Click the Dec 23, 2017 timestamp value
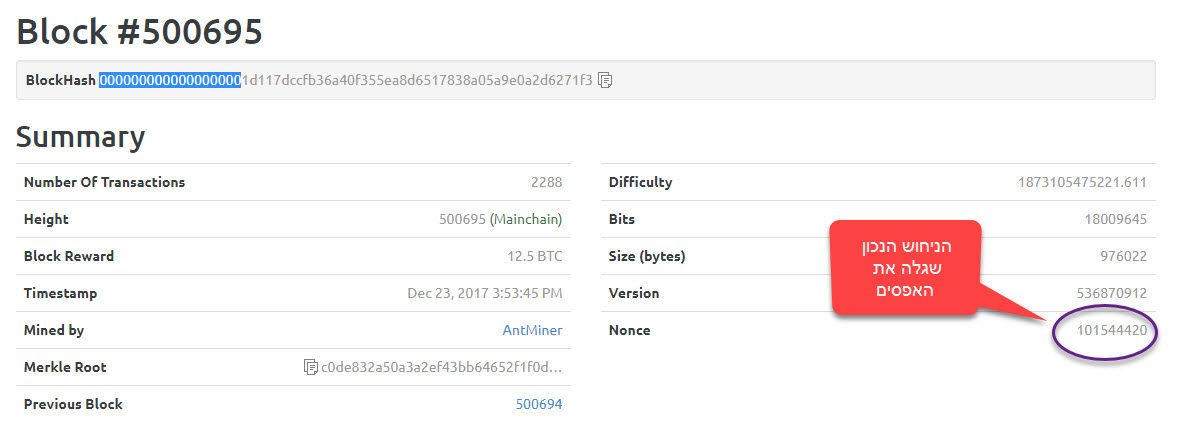This screenshot has height=431, width=1184. [x=484, y=293]
